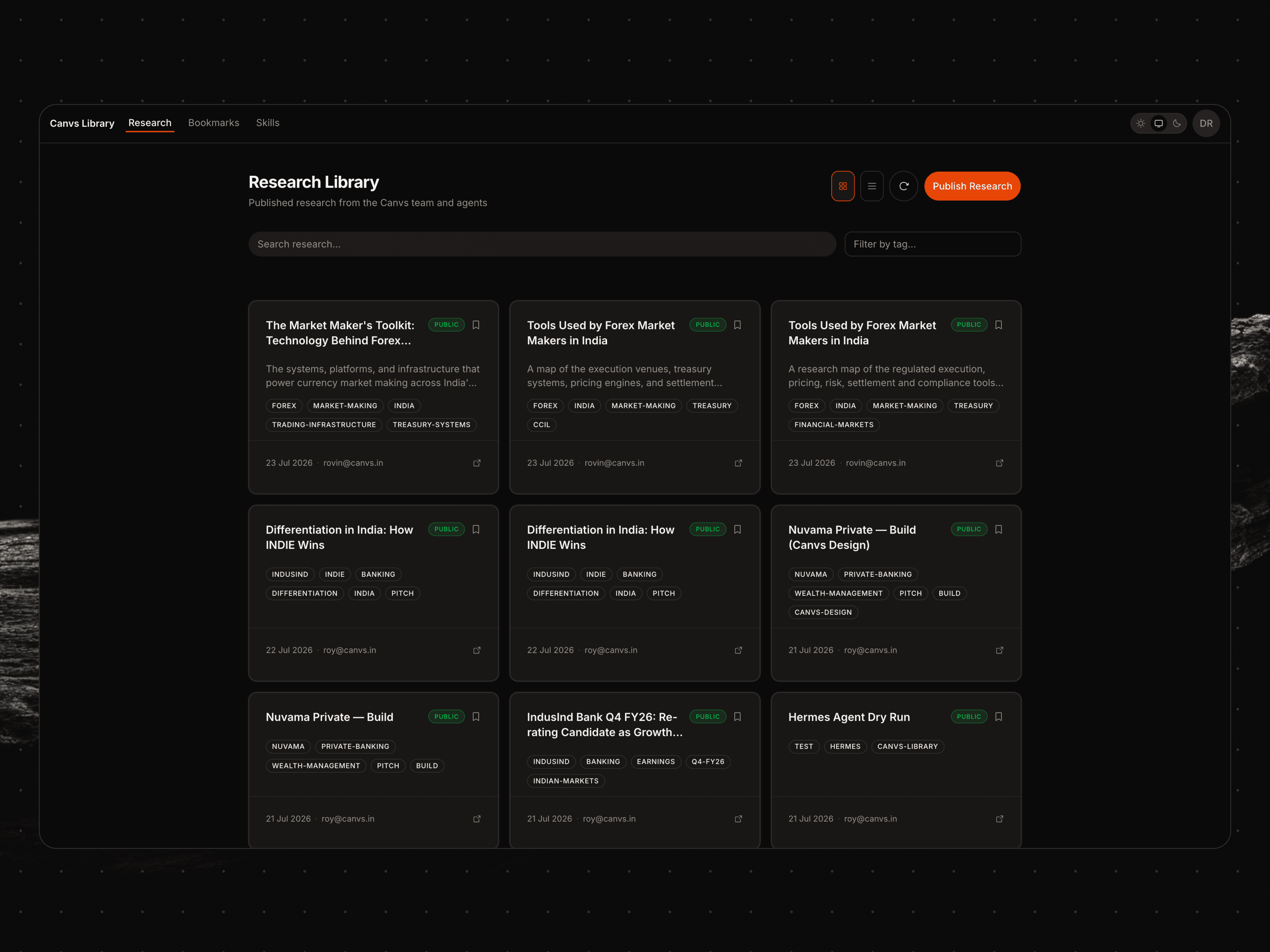Select dark theme moon icon
The width and height of the screenshot is (1270, 952).
coord(1177,123)
